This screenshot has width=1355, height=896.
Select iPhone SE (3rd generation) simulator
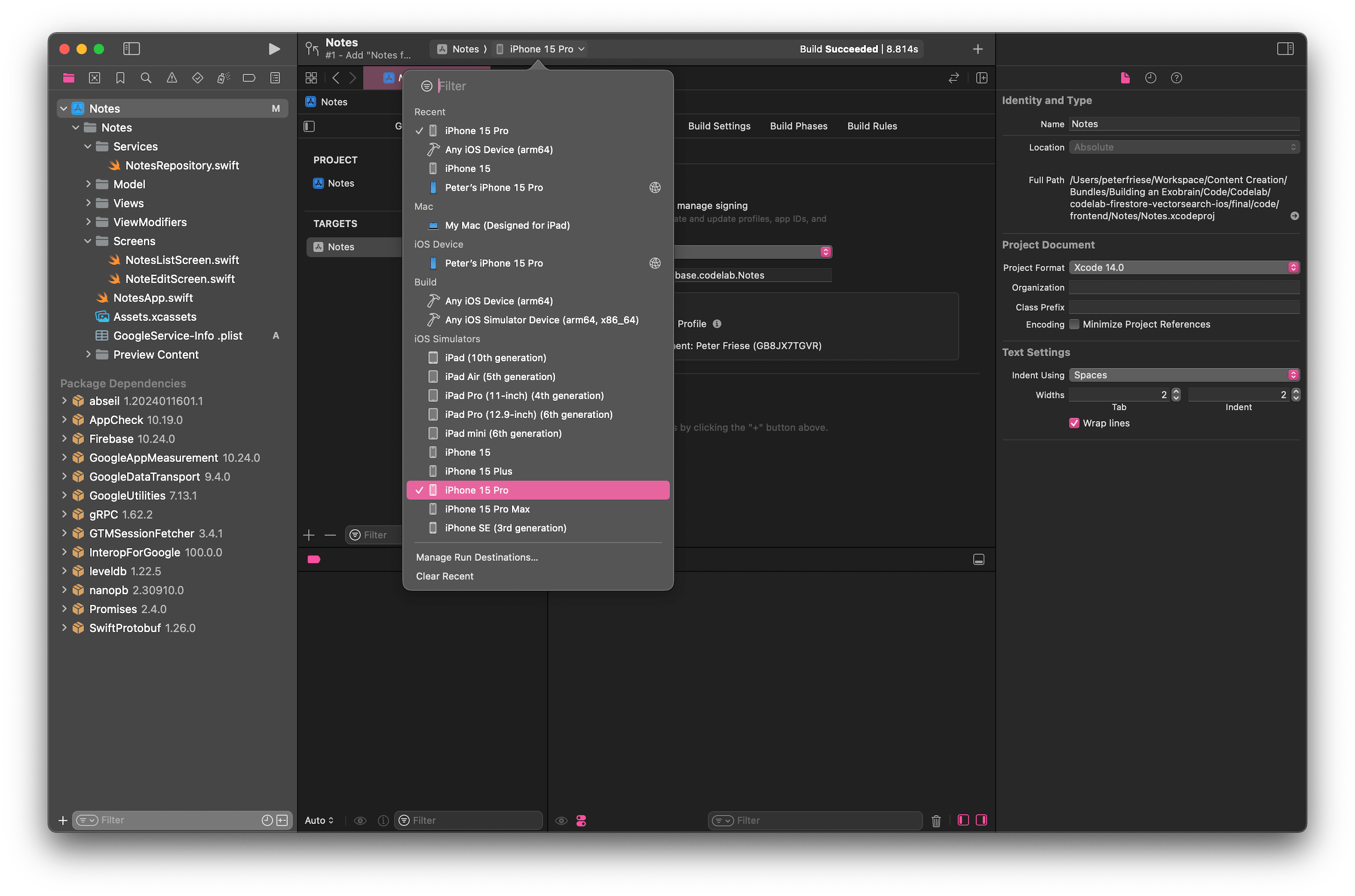(x=506, y=528)
